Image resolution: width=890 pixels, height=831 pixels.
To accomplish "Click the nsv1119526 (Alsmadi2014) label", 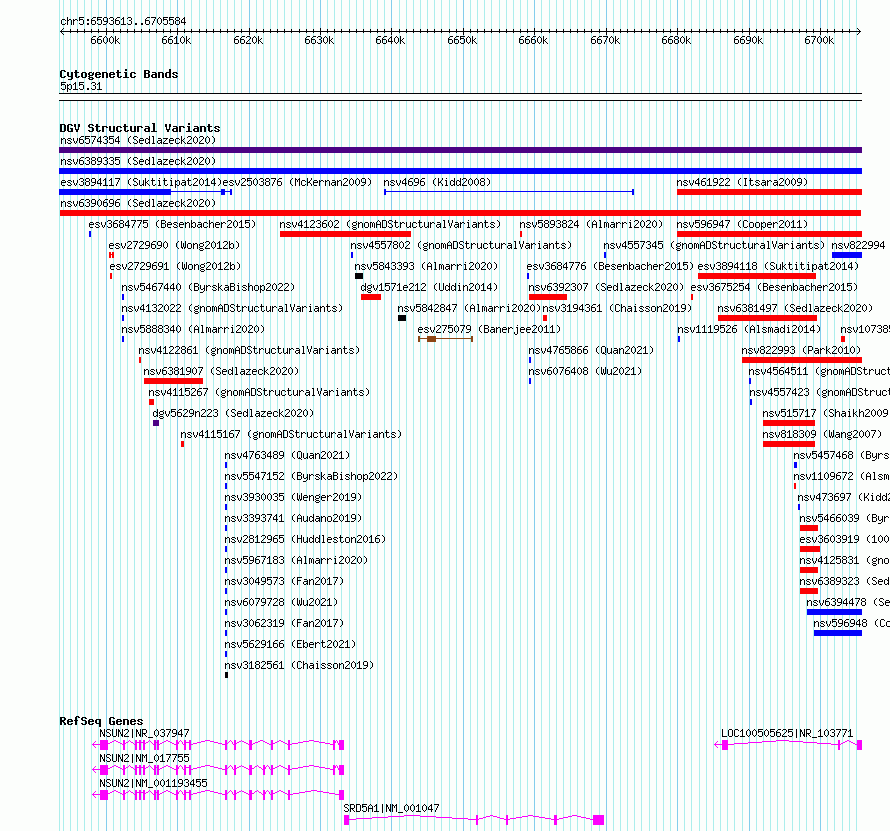I will (749, 329).
